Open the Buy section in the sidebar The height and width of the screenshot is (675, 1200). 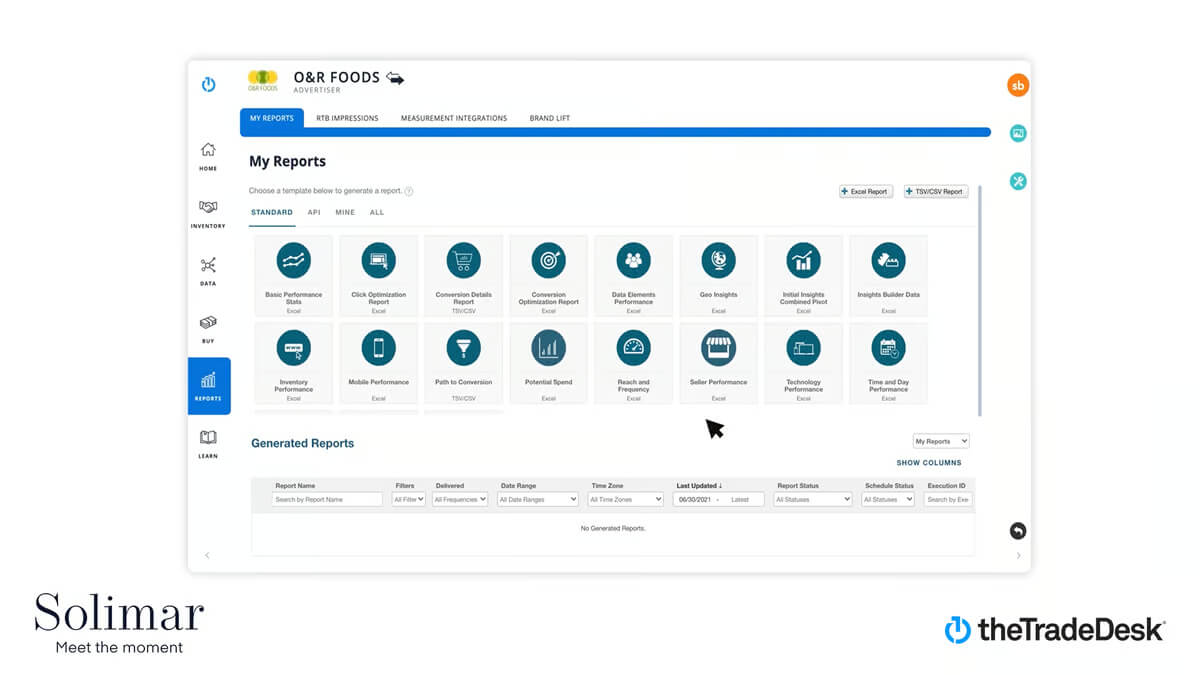[x=208, y=328]
